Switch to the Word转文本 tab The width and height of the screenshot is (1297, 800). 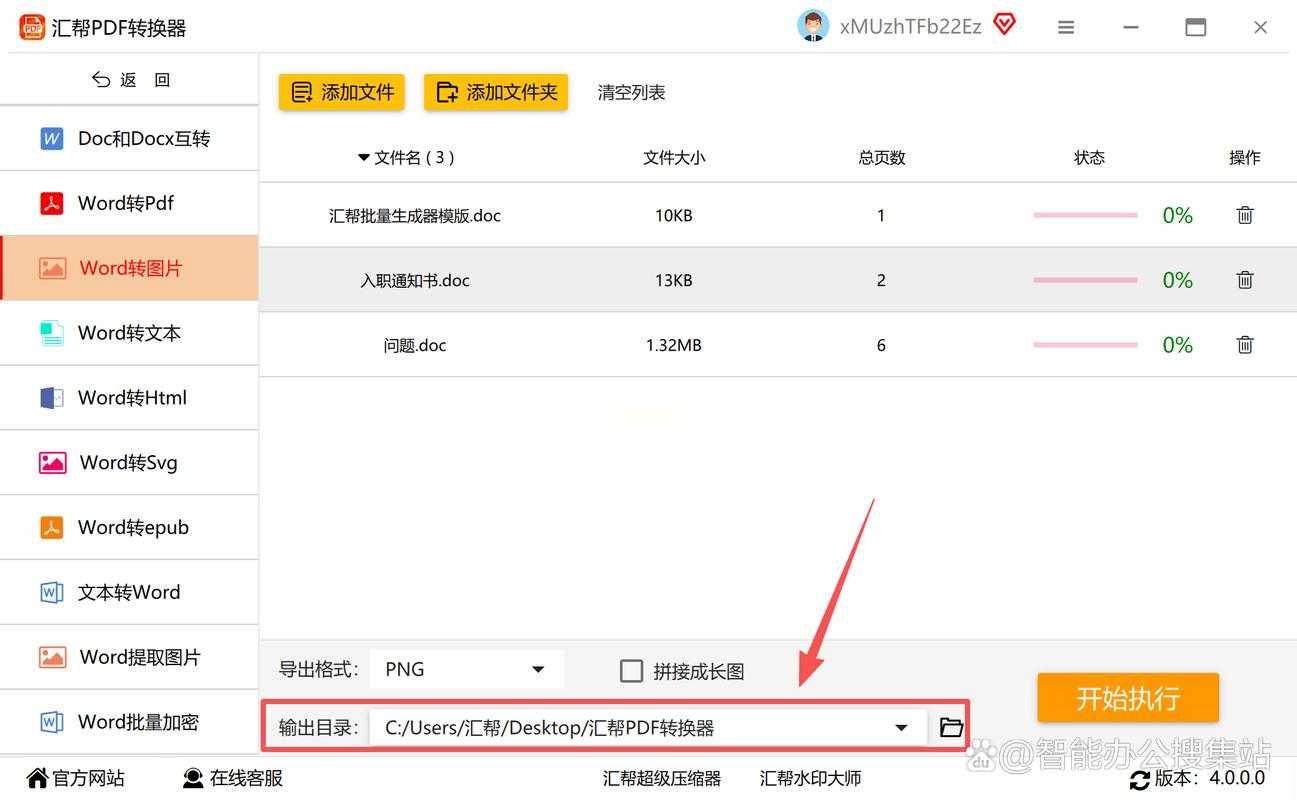(x=130, y=332)
